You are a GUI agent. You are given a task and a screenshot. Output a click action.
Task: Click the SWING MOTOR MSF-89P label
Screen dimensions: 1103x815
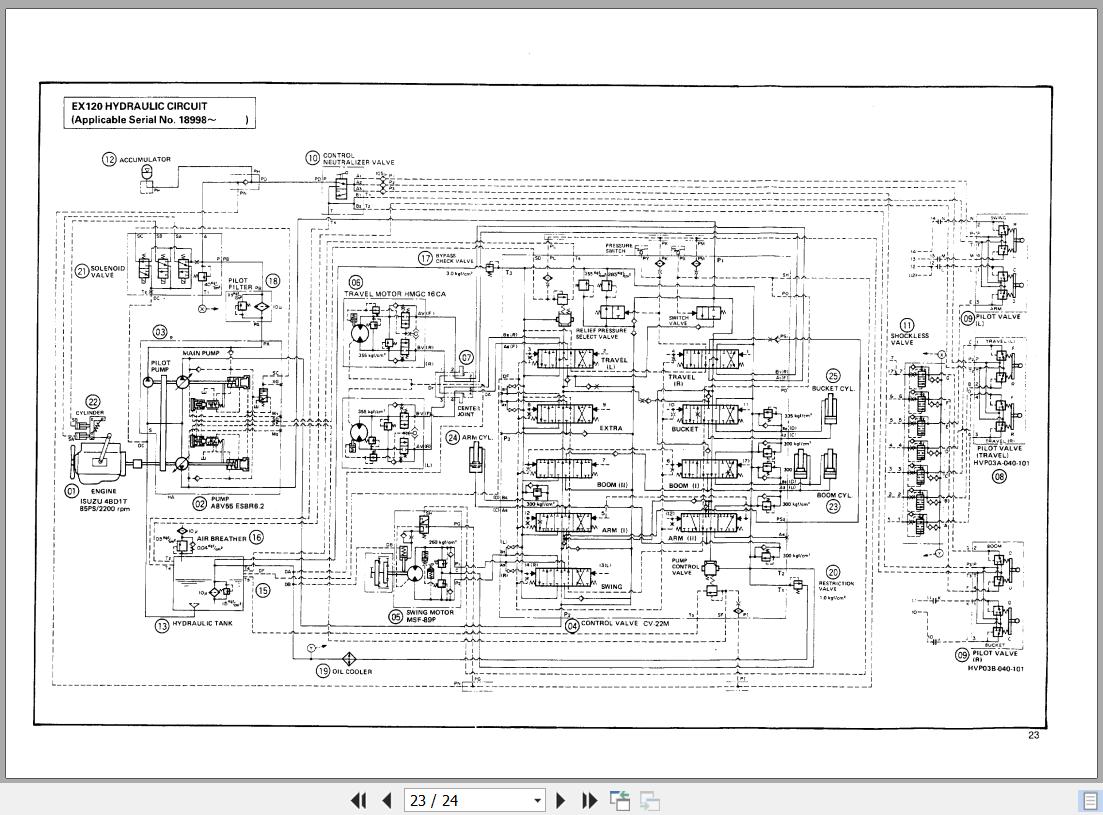[430, 616]
